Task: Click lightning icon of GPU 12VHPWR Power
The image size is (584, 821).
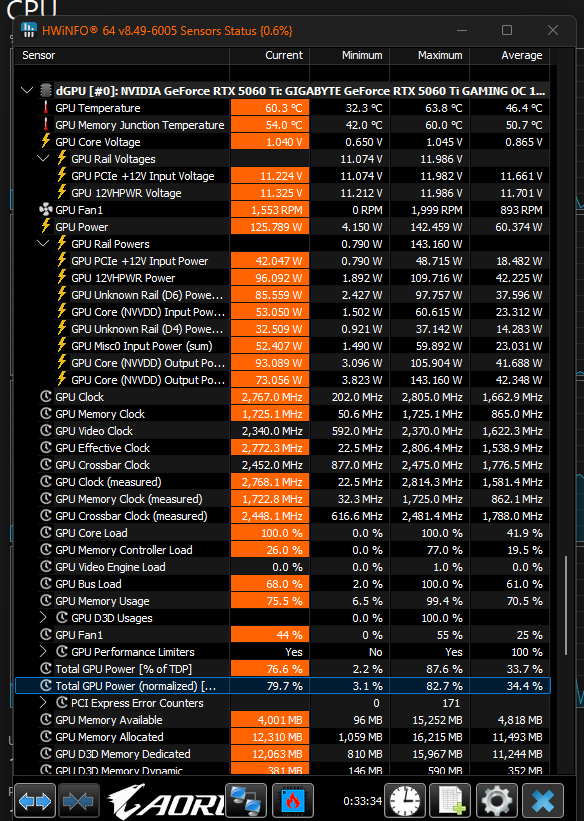Action: [62, 278]
